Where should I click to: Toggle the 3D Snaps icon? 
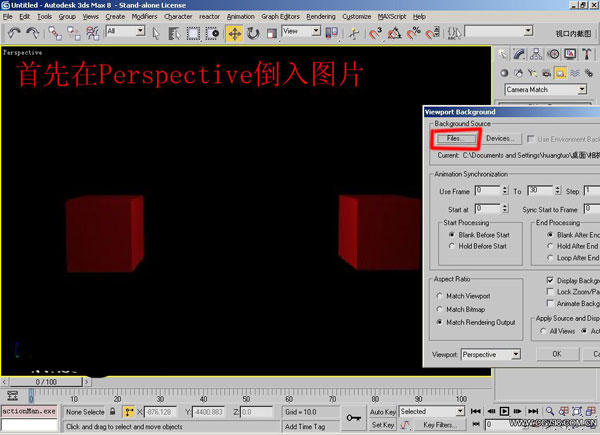pos(375,33)
